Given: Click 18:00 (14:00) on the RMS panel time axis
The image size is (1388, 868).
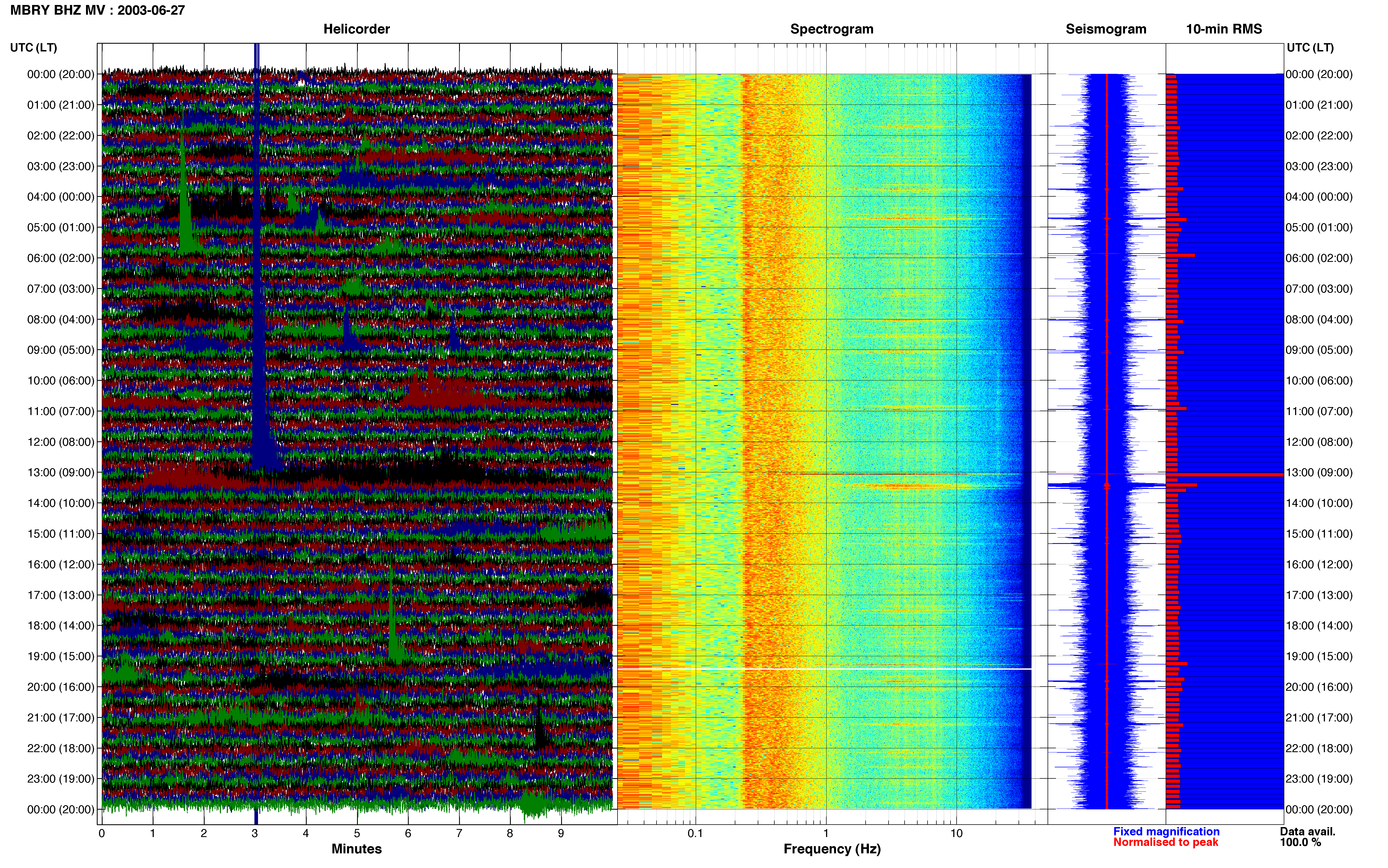Looking at the screenshot, I should pos(1319,626).
